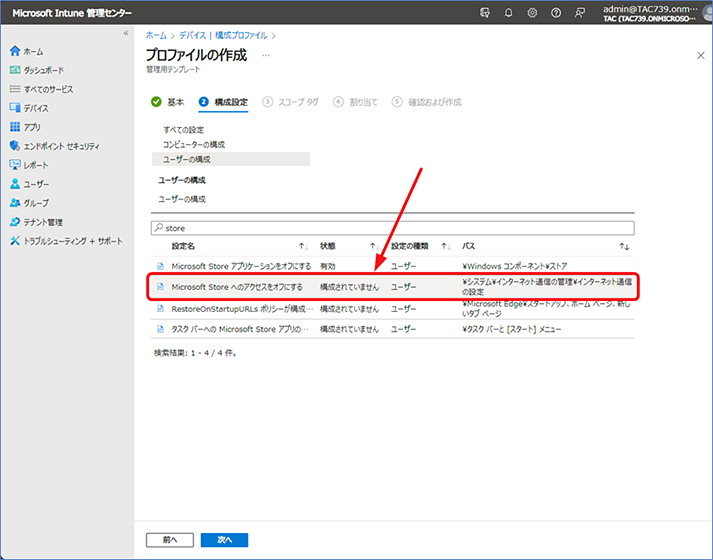Click 構成されていません in the RestoreOnStartupURLs row
The width and height of the screenshot is (713, 560).
349,309
